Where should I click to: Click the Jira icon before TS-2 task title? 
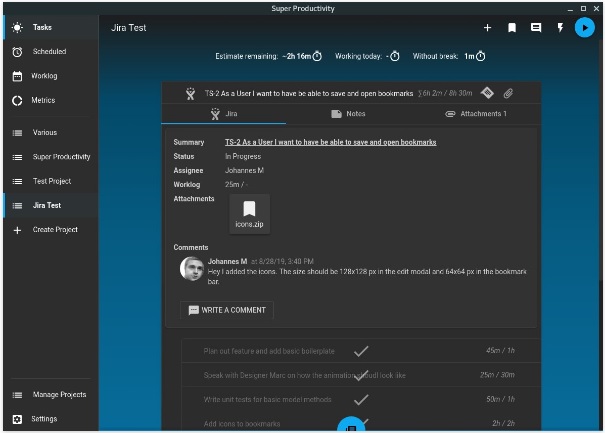[190, 93]
